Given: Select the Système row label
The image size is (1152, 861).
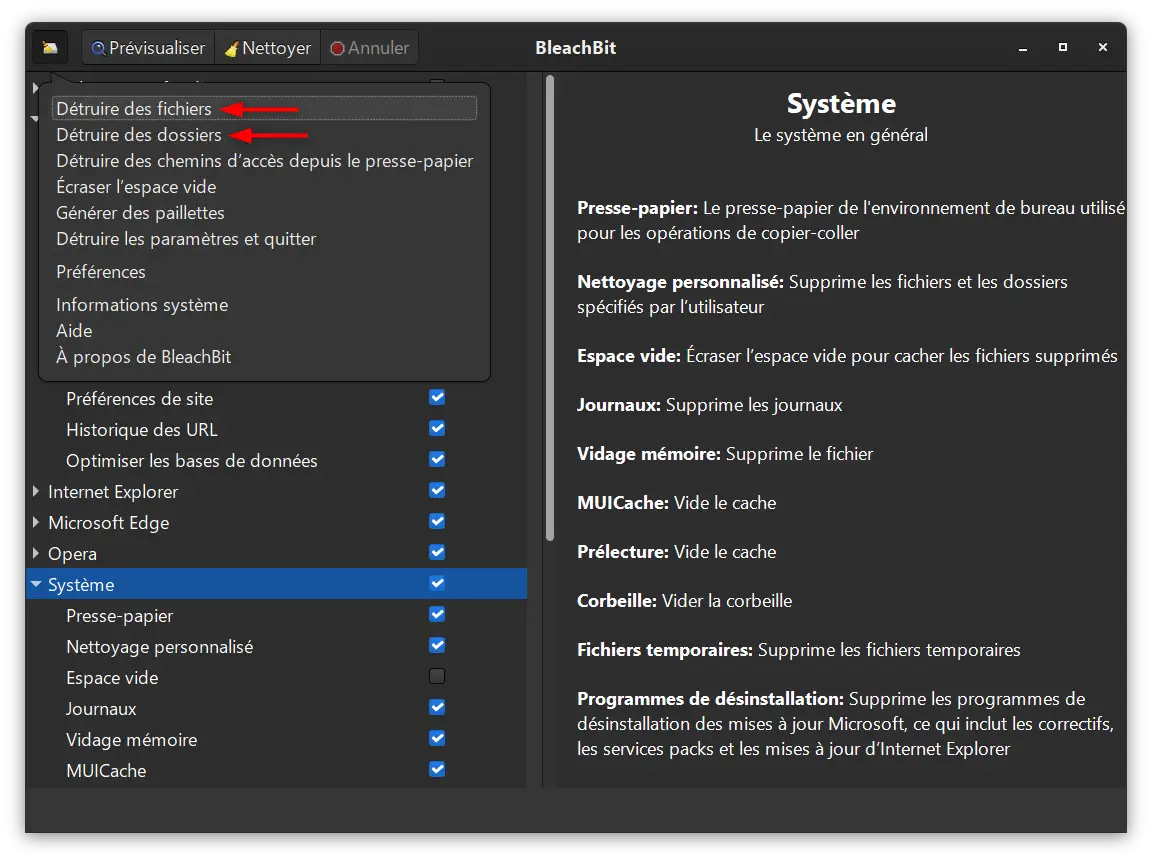Looking at the screenshot, I should point(81,585).
